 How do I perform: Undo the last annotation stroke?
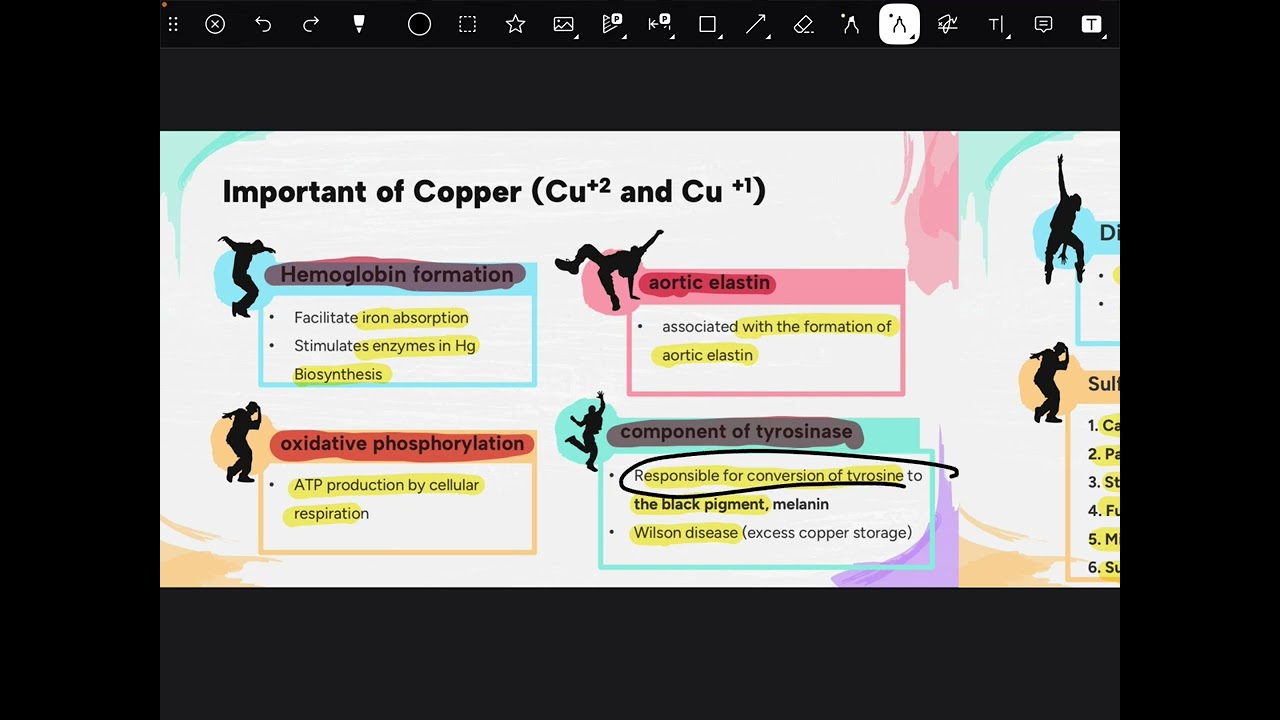click(263, 24)
